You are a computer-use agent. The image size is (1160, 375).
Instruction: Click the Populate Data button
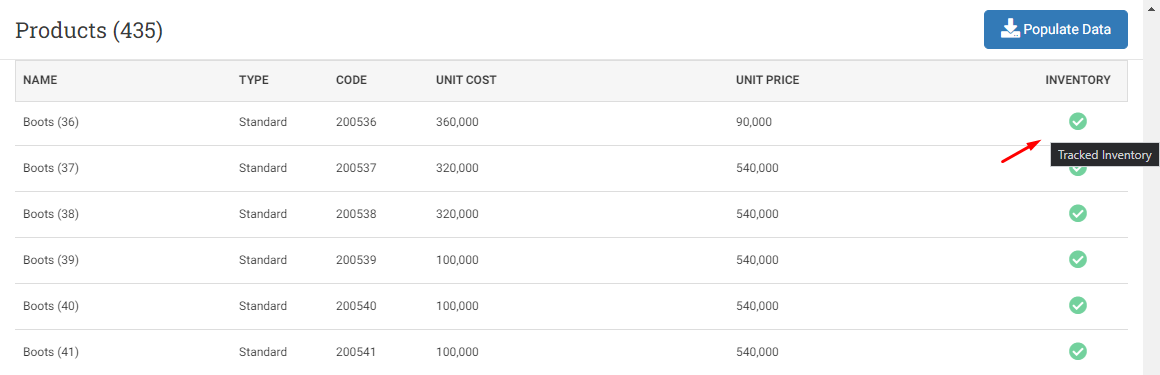pos(1056,30)
